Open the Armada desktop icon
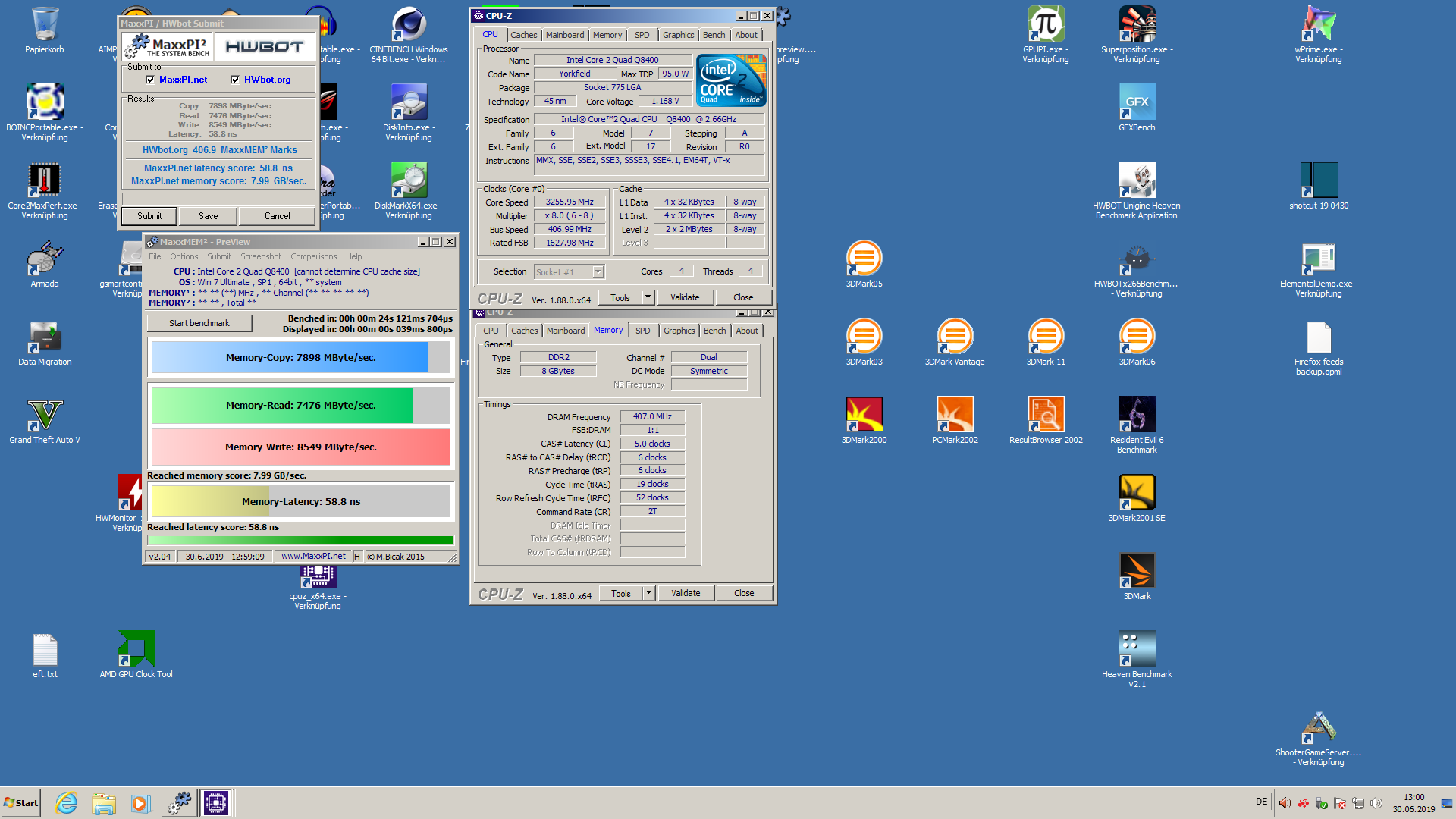 click(x=45, y=264)
